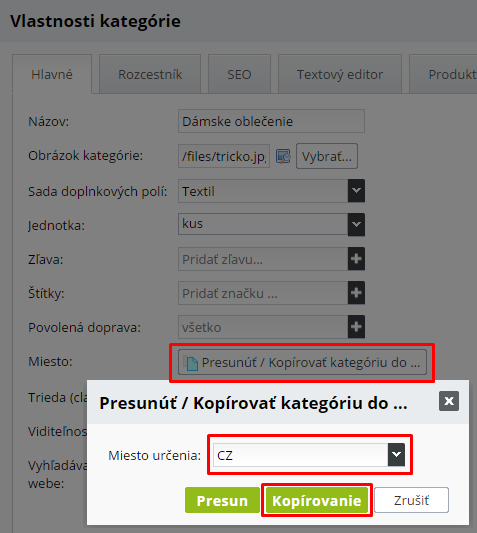Expand the Jednotka dropdown arrow

[356, 225]
